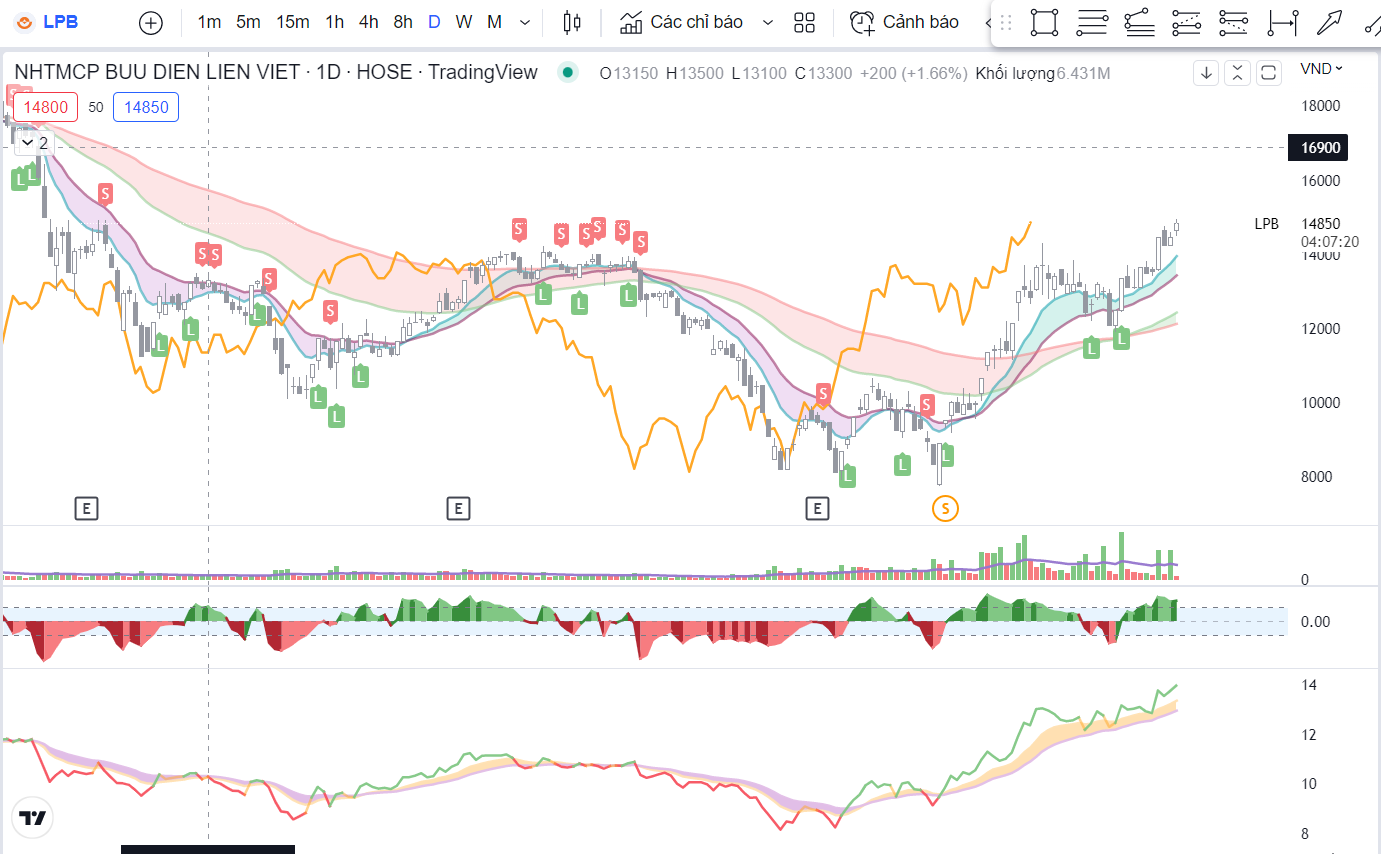Screen dimensions: 1381x854
Task: Expand the indicator legend showing 2
Action: coord(33,143)
